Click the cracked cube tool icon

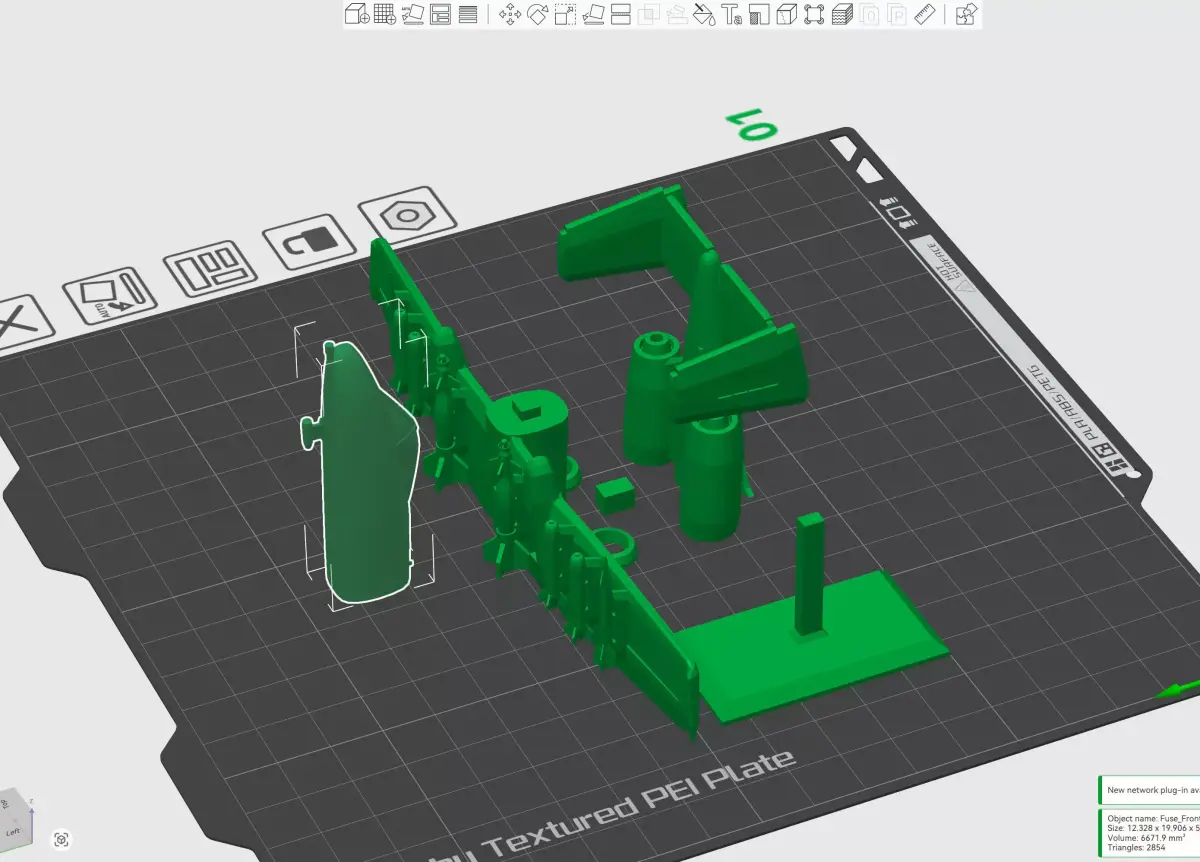click(787, 14)
